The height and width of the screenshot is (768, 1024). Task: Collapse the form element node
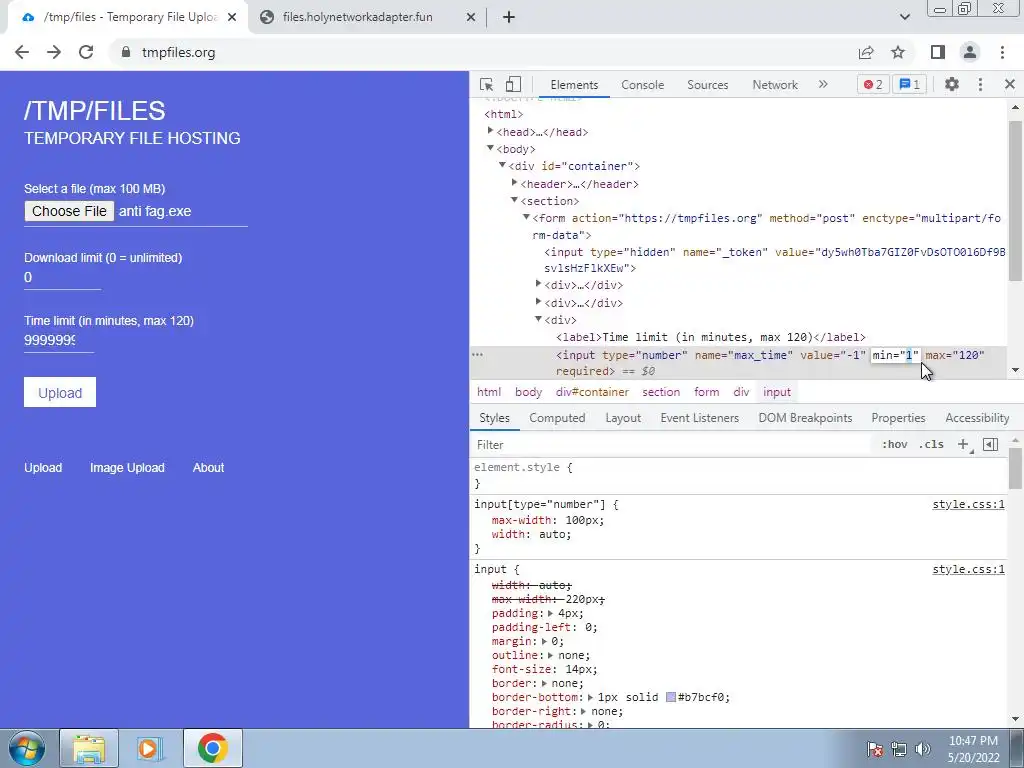coord(526,217)
